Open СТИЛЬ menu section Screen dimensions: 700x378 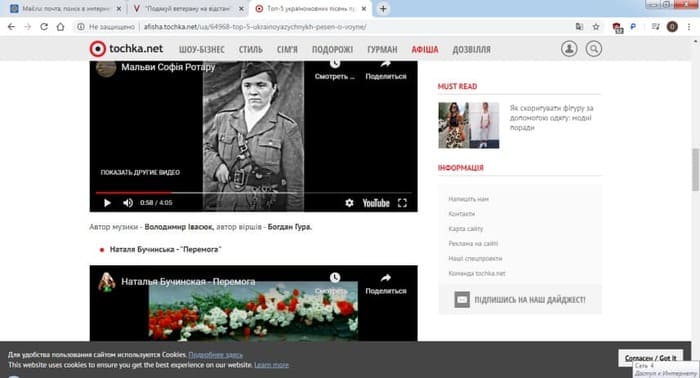[x=250, y=50]
